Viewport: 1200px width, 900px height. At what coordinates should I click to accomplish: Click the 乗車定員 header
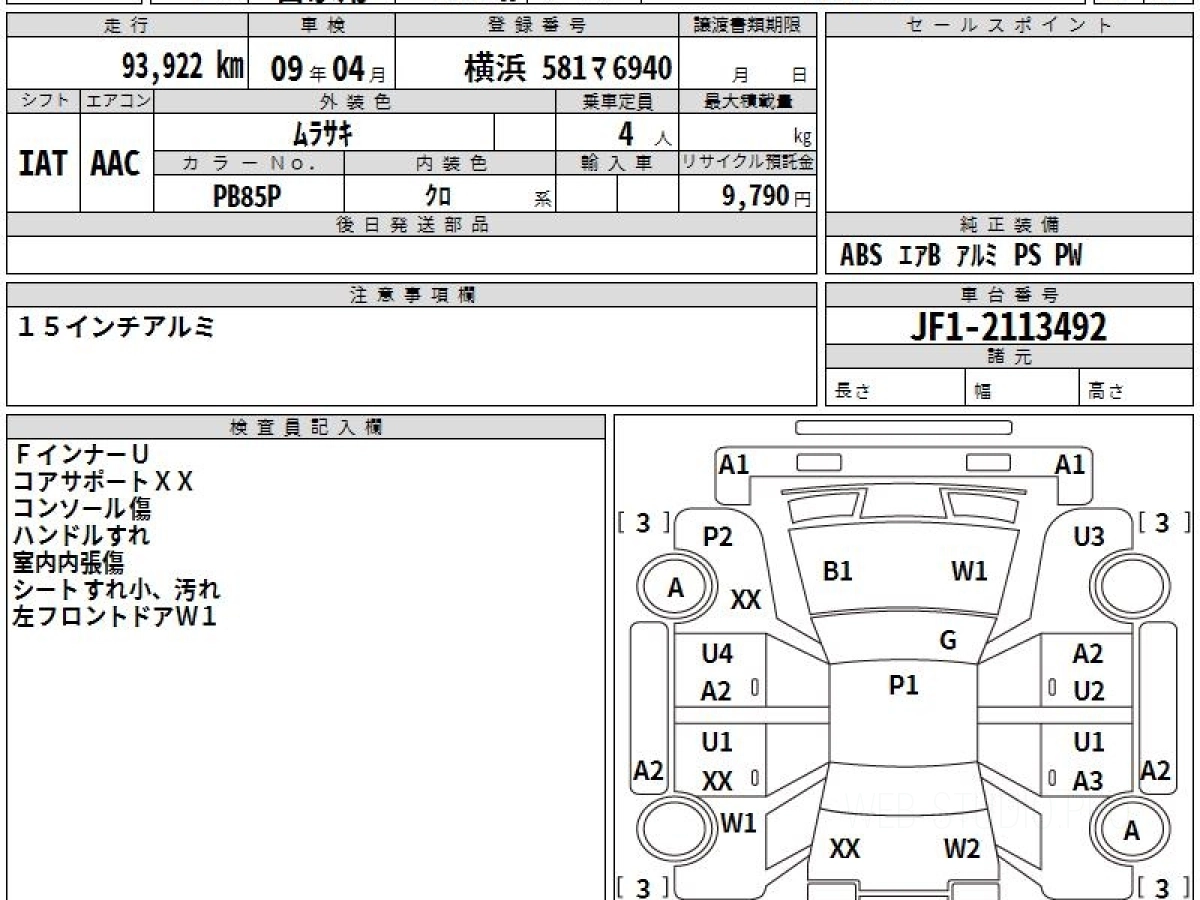(x=617, y=101)
